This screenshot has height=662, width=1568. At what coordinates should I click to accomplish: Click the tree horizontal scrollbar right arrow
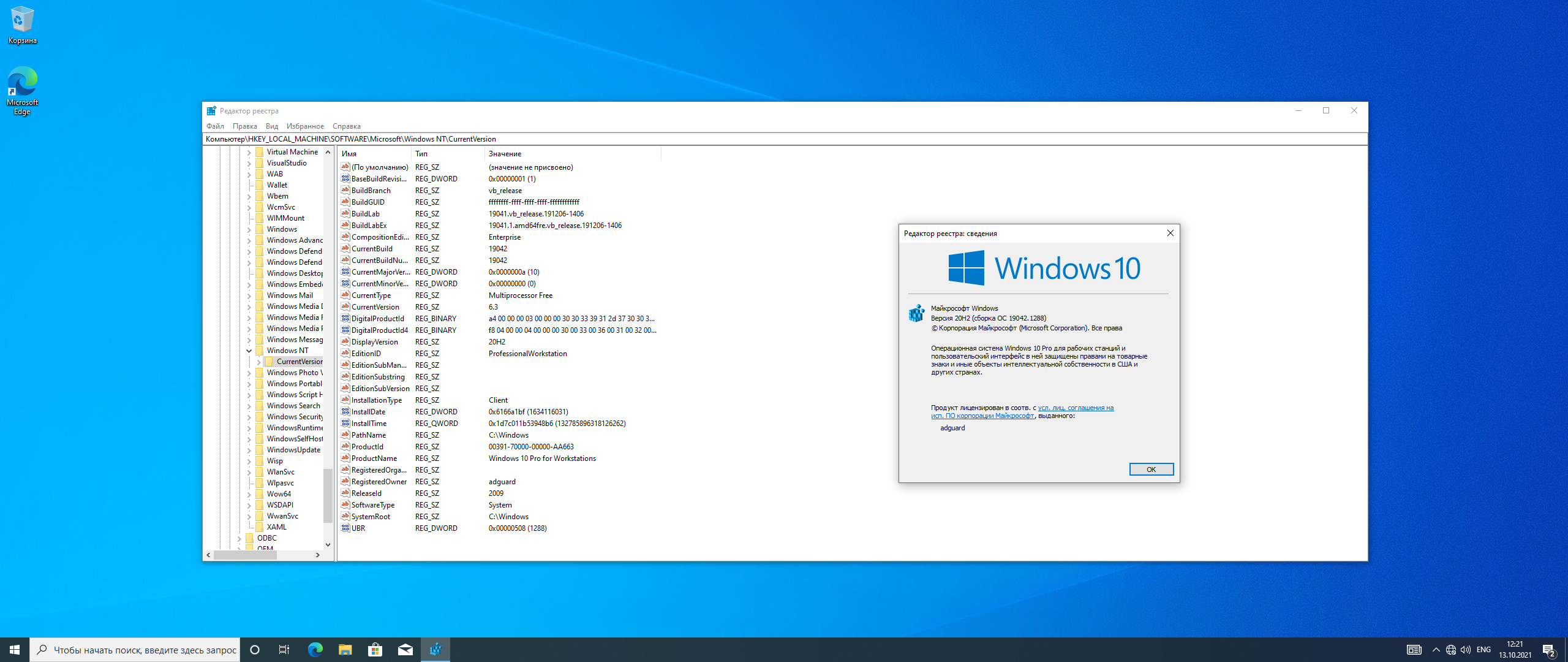click(x=317, y=555)
